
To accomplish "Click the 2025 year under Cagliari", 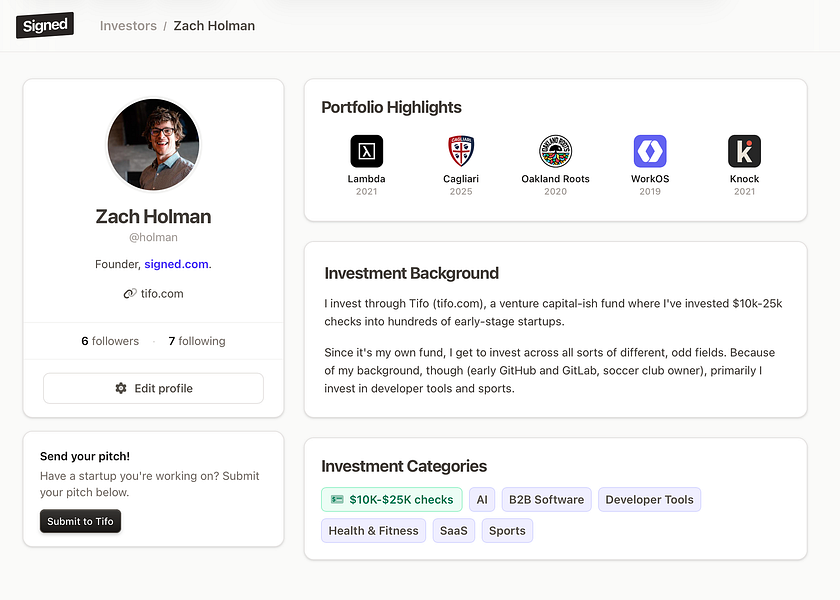I will point(461,192).
